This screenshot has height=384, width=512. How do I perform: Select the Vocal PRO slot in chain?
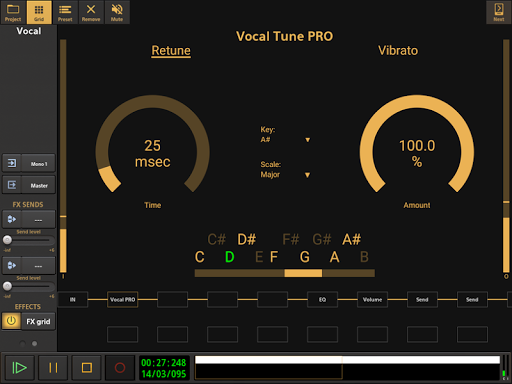click(x=122, y=300)
